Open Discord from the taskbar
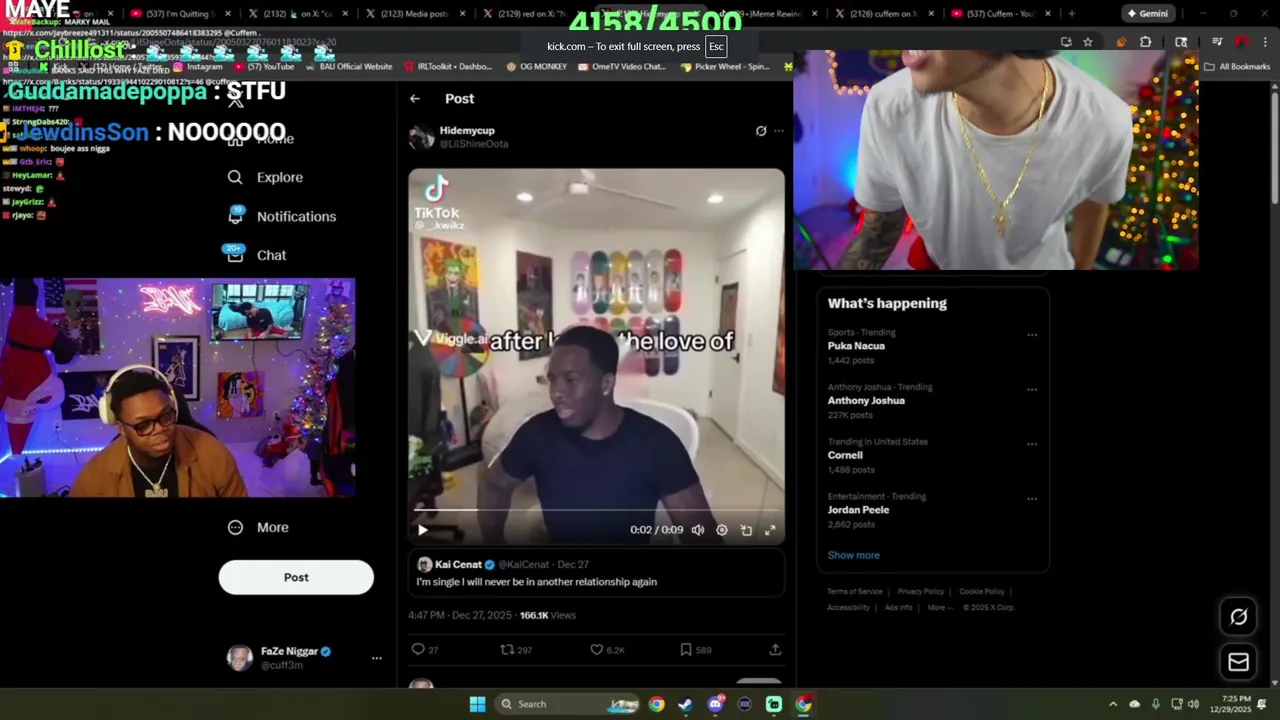This screenshot has width=1280, height=720. pos(715,704)
